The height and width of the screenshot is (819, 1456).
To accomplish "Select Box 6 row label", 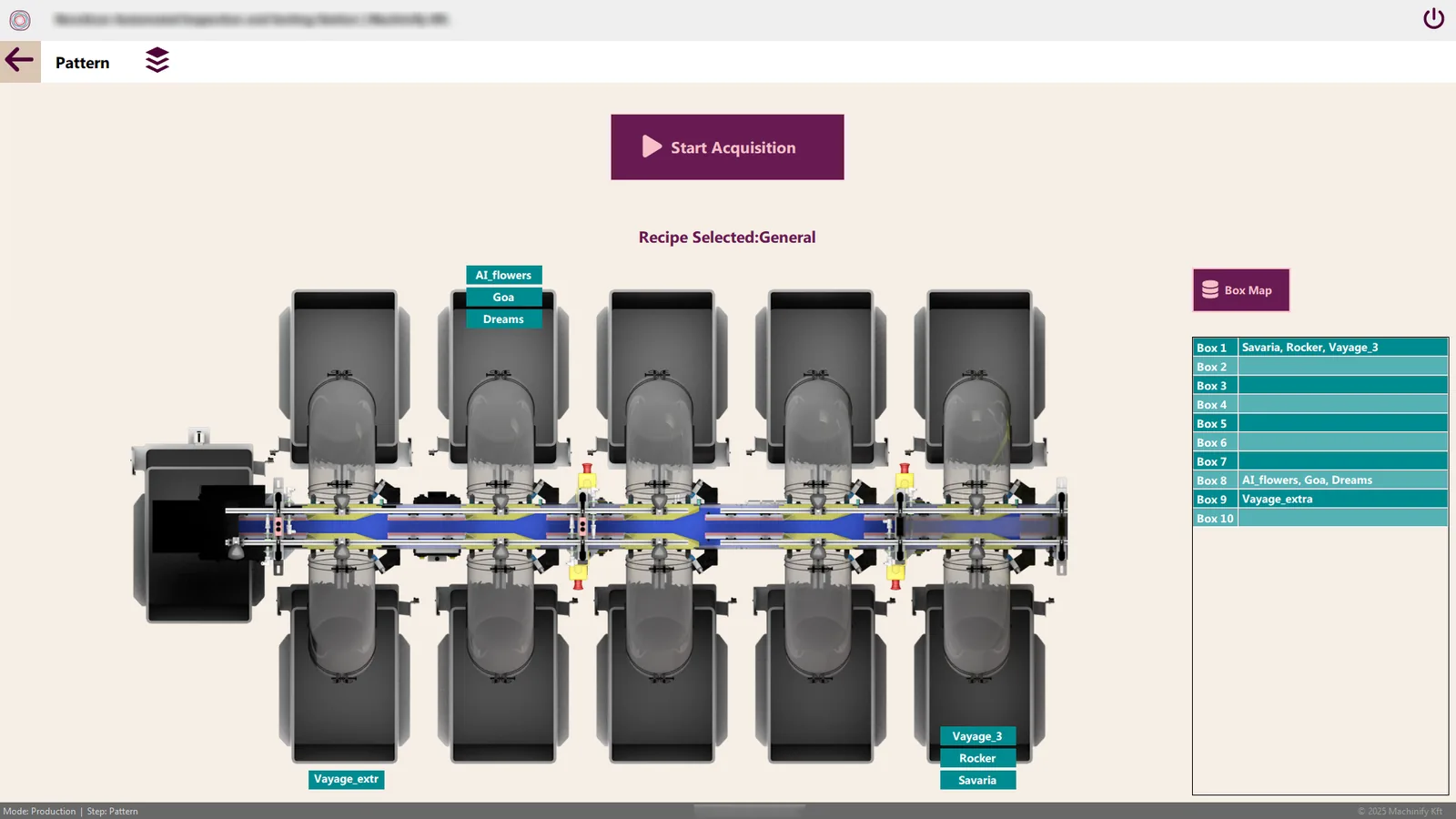I will (x=1215, y=443).
